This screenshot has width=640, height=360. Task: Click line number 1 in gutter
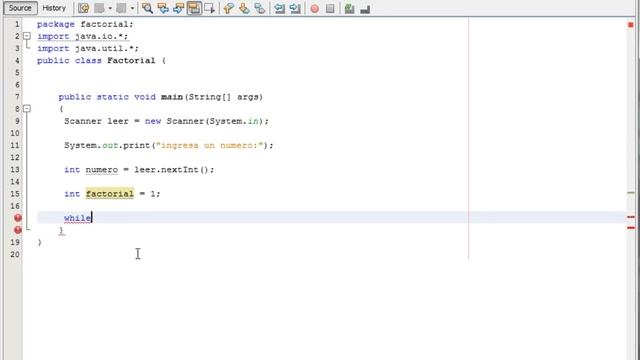[17, 24]
